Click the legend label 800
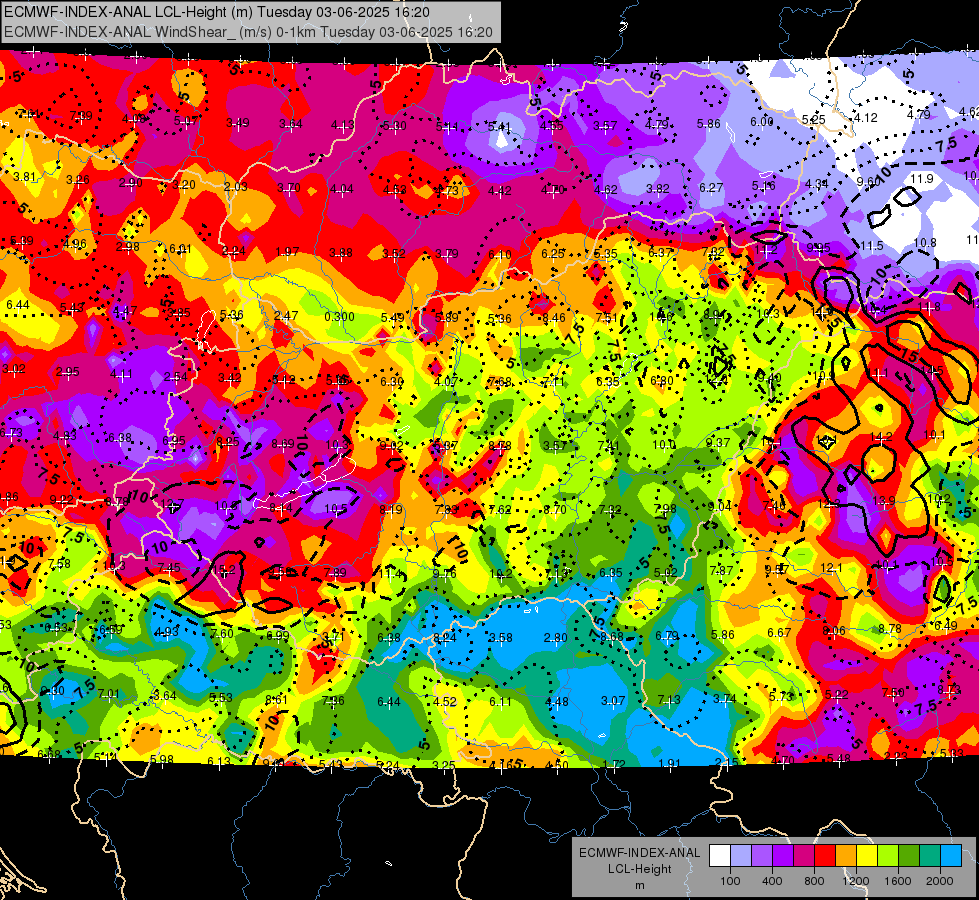 pyautogui.click(x=814, y=881)
